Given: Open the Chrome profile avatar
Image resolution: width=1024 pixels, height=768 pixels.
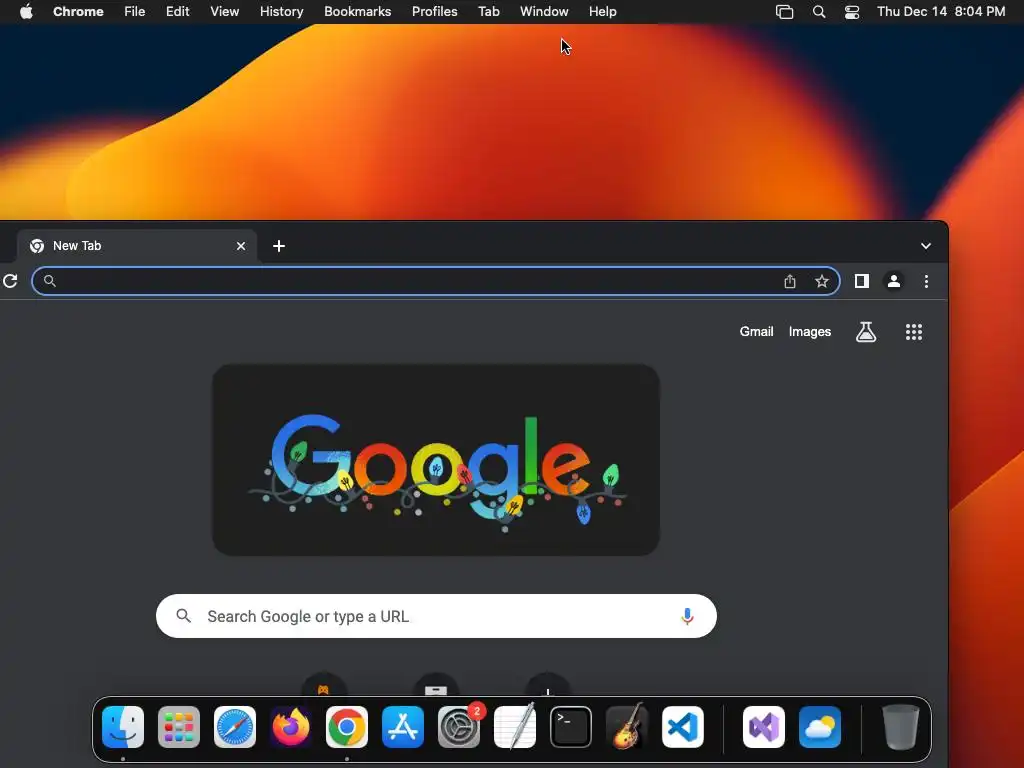Looking at the screenshot, I should point(893,281).
